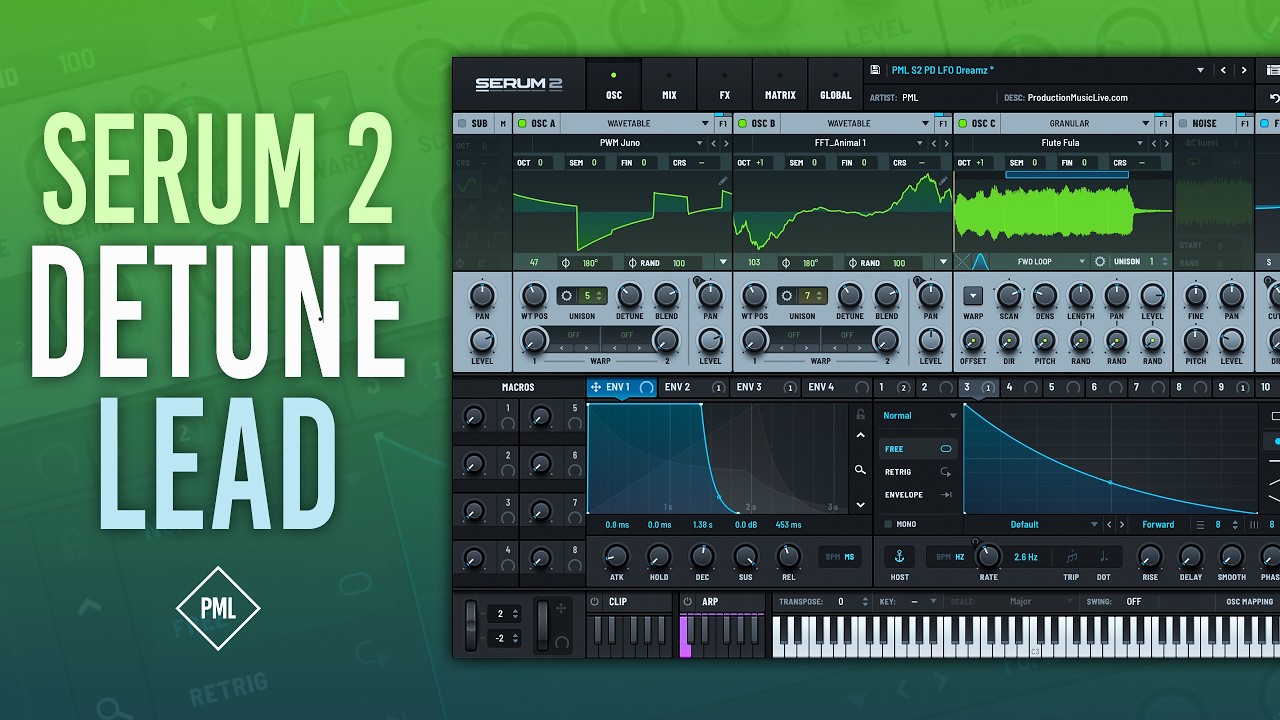Click OSC A F1 filter routing button
This screenshot has width=1280, height=720.
point(722,124)
